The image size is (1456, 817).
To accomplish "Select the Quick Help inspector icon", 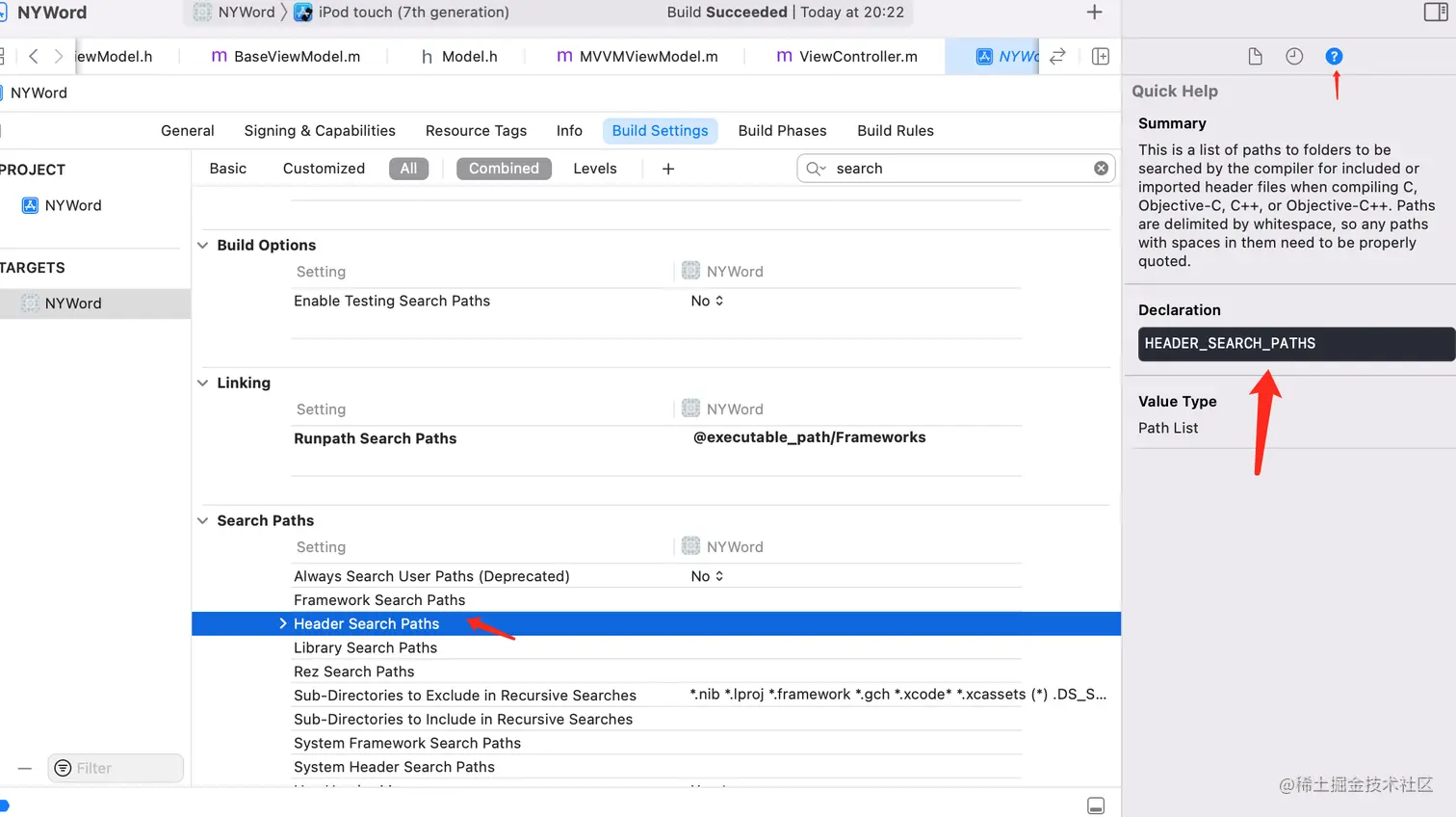I will (1334, 57).
